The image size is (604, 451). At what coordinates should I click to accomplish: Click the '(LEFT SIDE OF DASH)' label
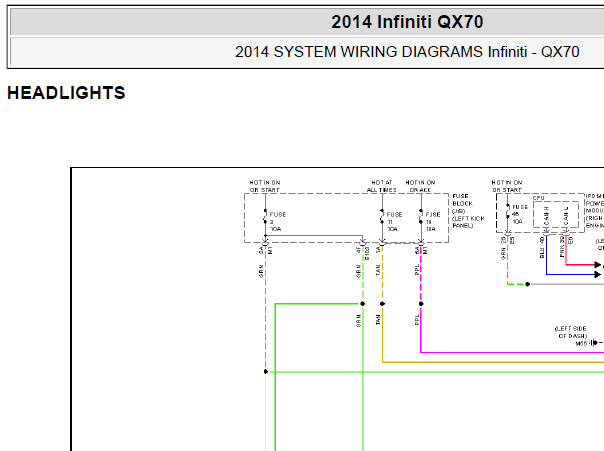click(570, 332)
